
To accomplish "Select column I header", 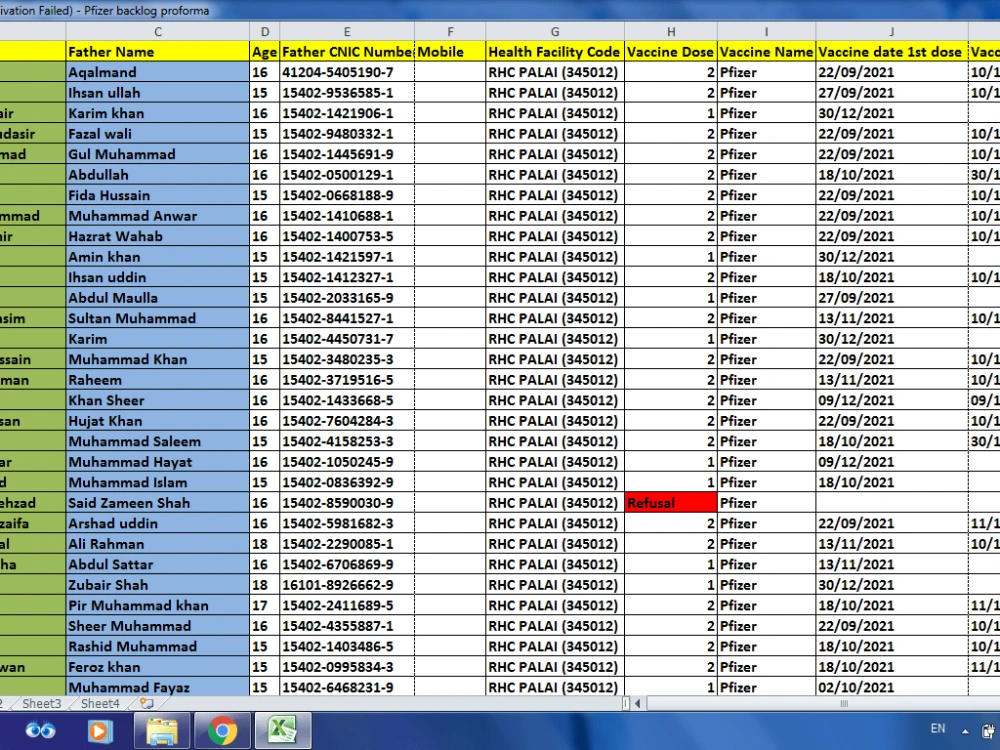I will [x=767, y=31].
